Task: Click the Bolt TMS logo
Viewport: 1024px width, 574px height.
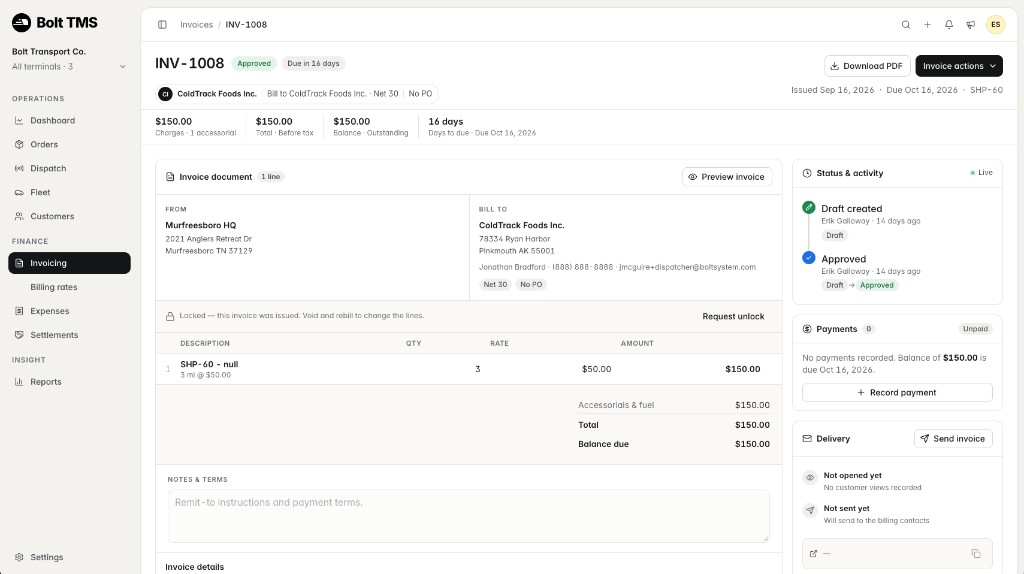Action: pyautogui.click(x=55, y=23)
